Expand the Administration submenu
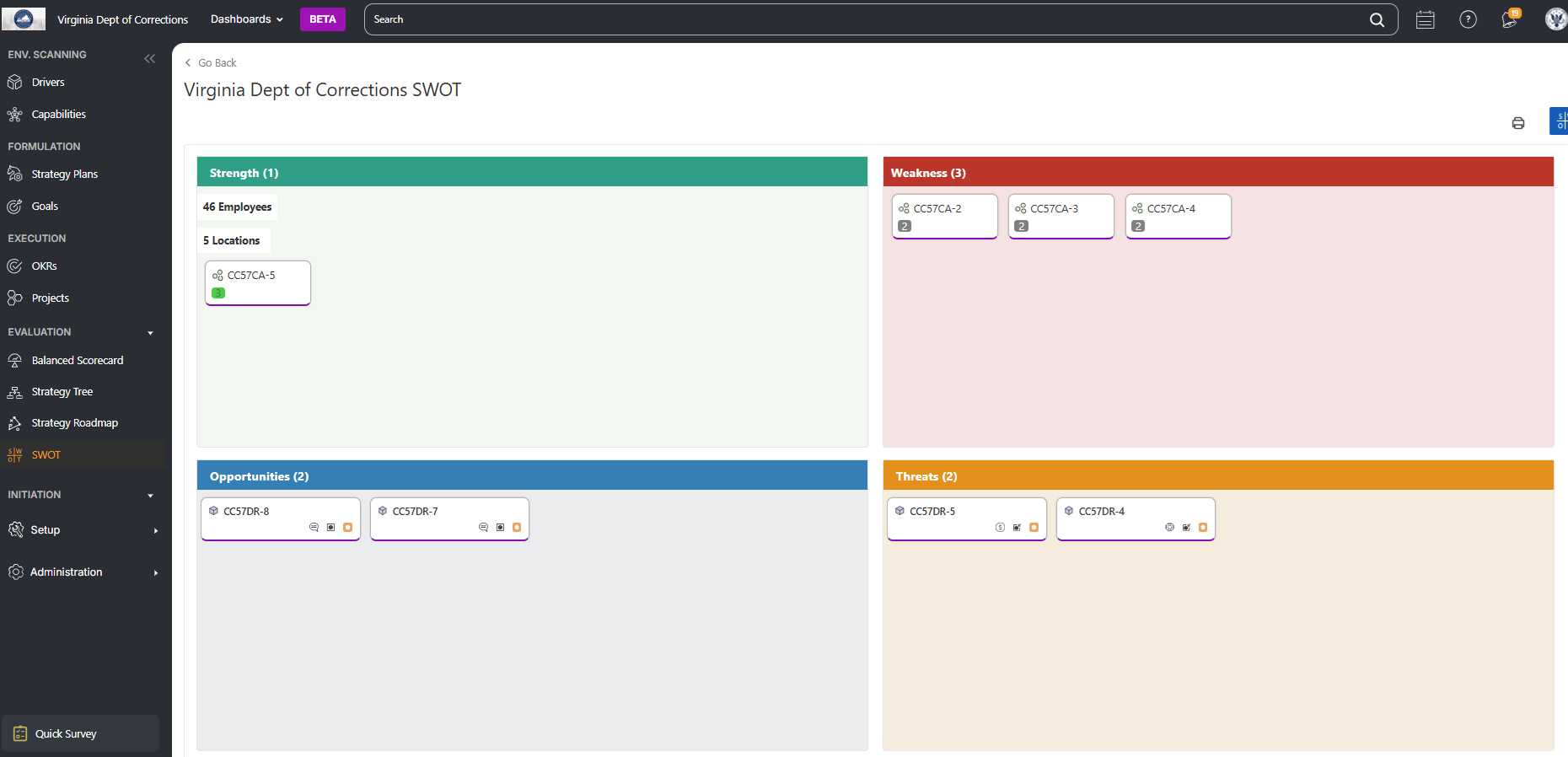 tap(156, 572)
